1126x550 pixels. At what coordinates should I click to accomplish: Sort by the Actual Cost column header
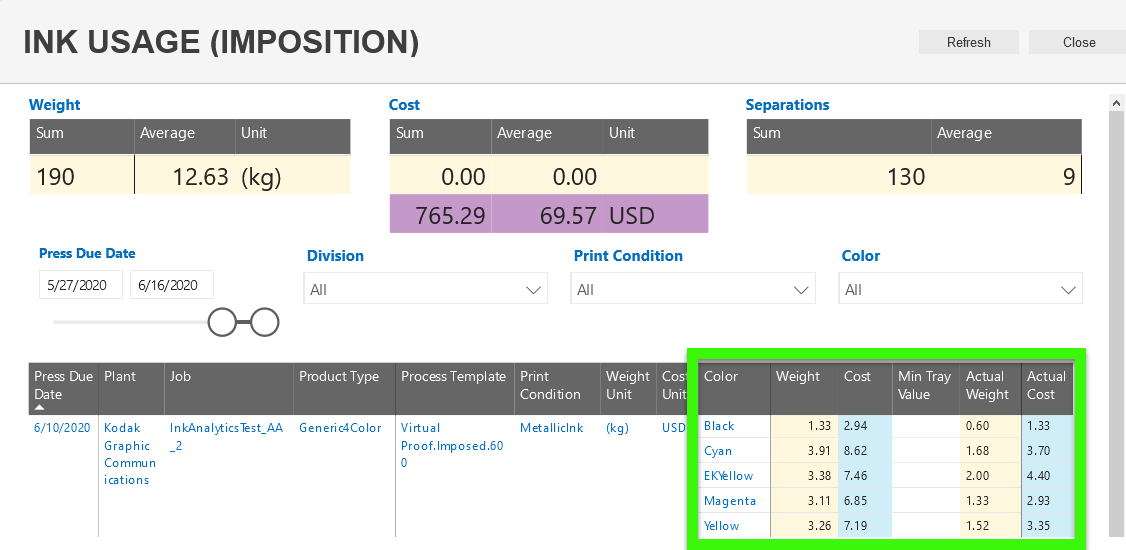tap(1046, 385)
